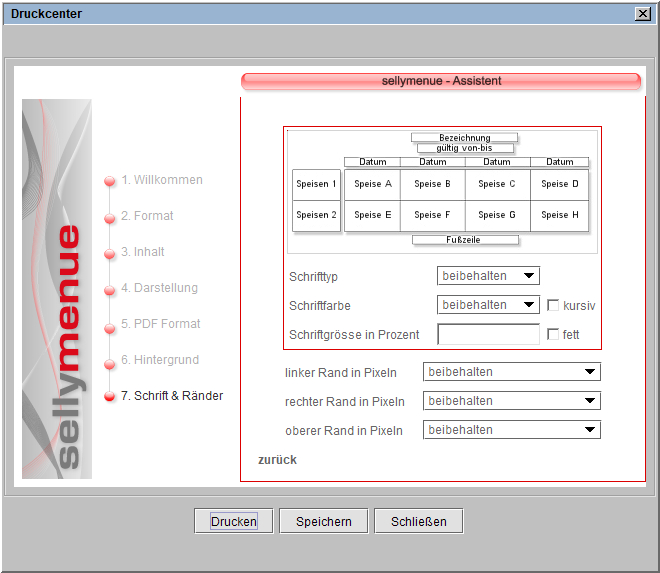The height and width of the screenshot is (573, 660).
Task: Expand the Schriftfarbe dropdown
Action: pos(488,305)
